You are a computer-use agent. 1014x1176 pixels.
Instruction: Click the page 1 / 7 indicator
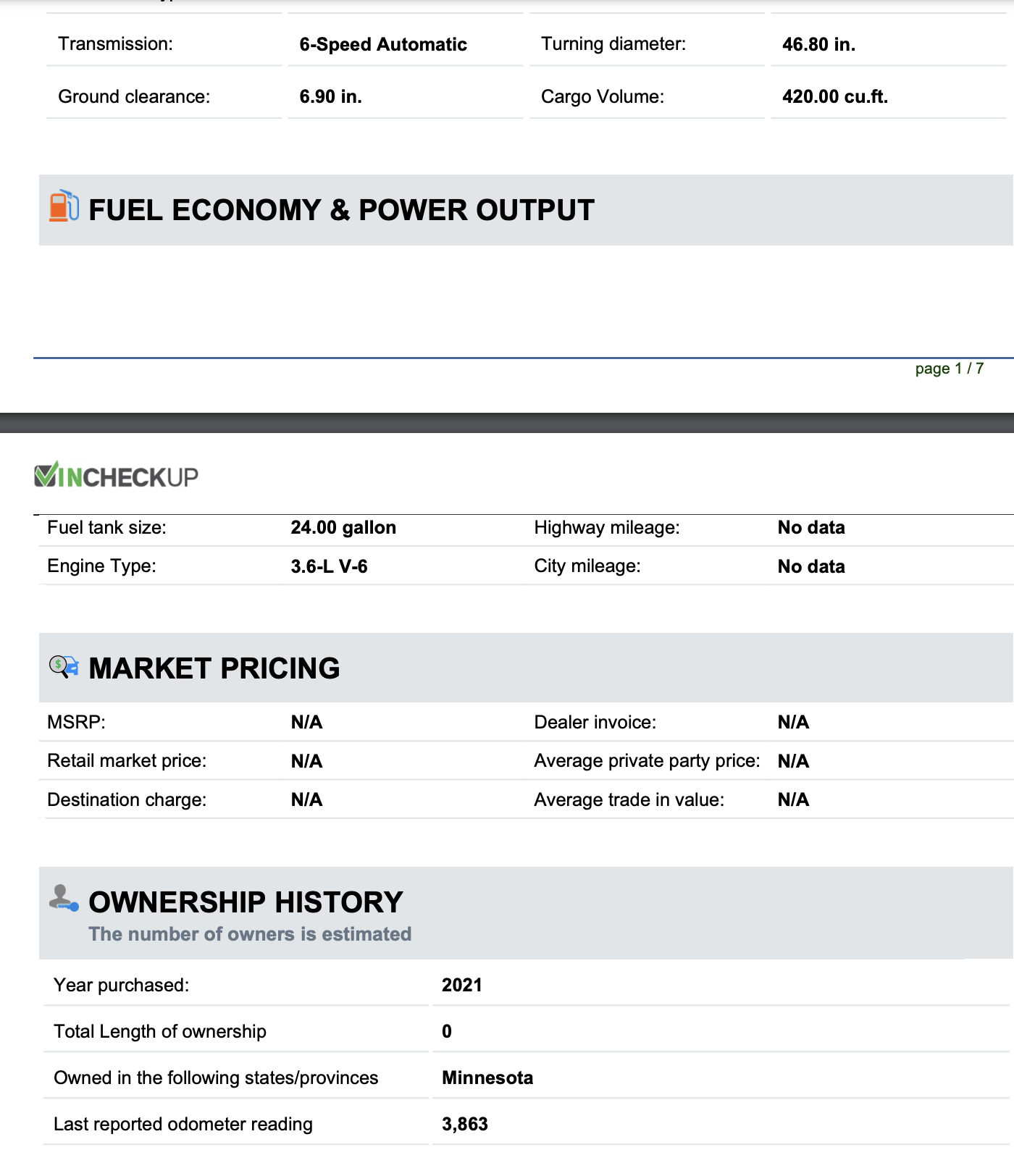949,369
